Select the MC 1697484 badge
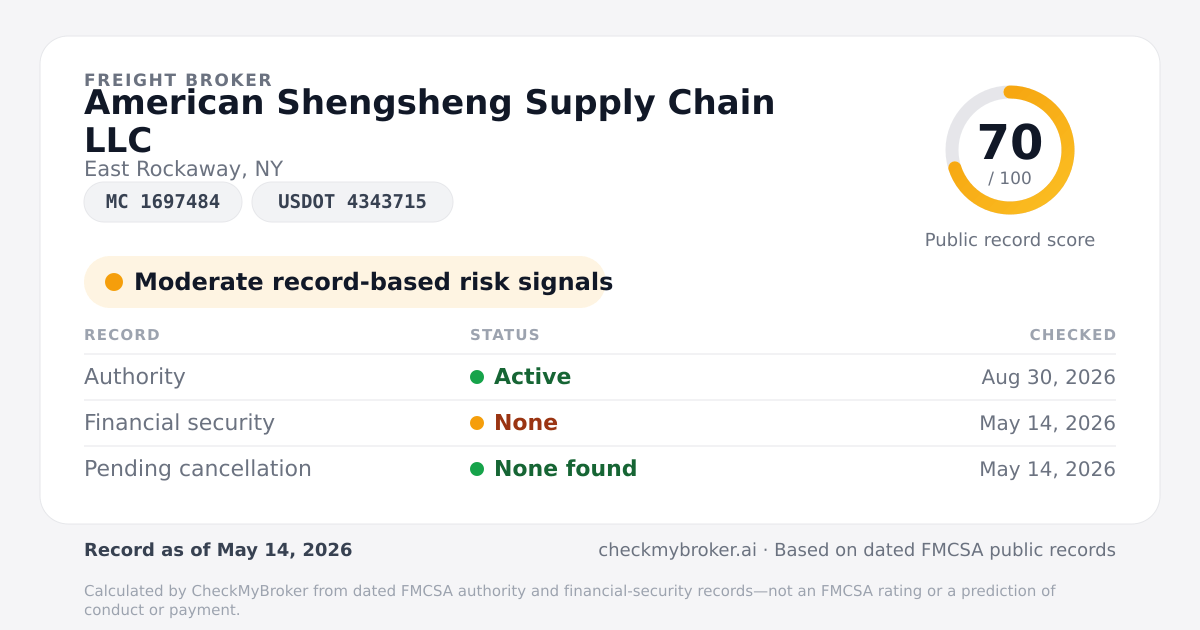The width and height of the screenshot is (1200, 630). tap(163, 202)
